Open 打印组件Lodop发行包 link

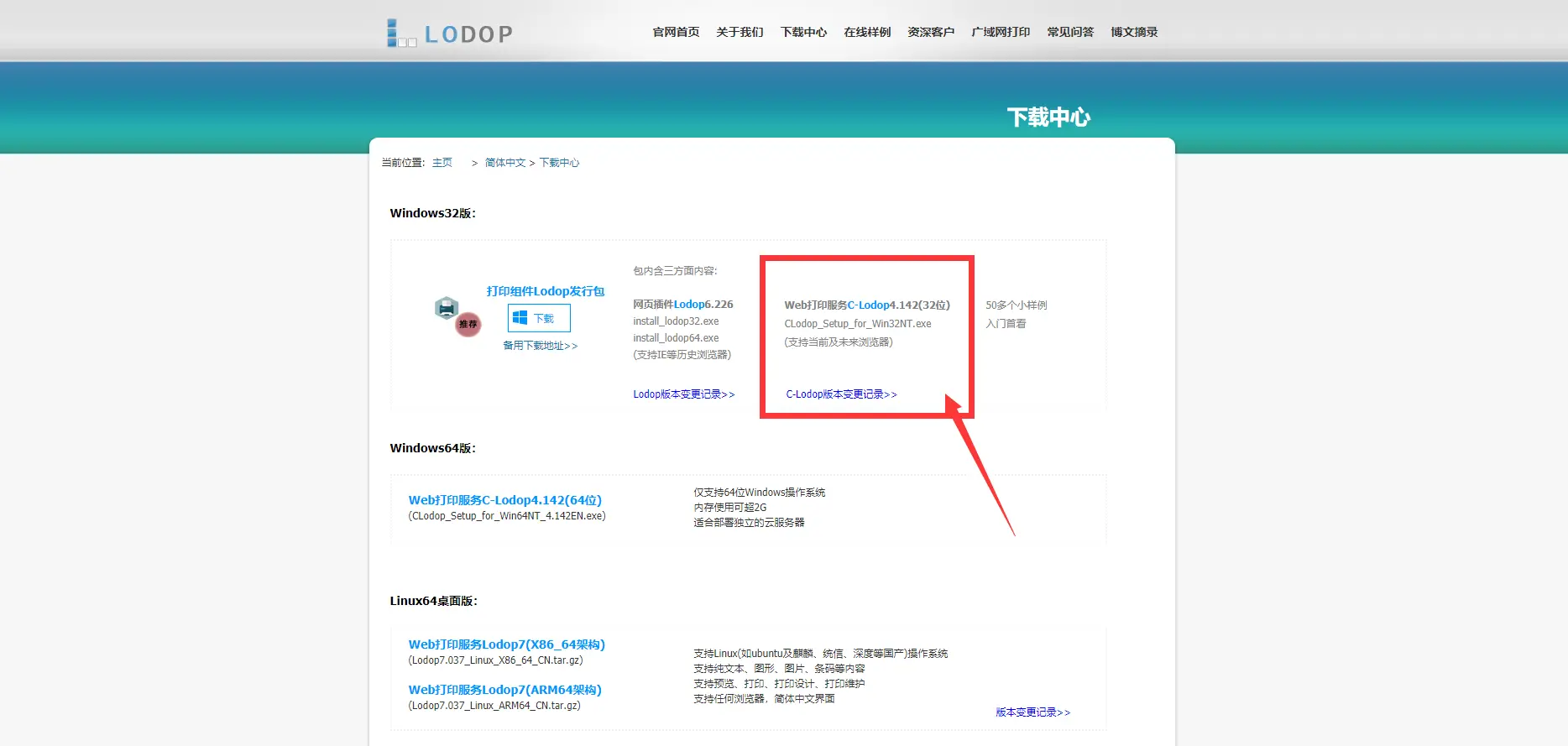click(x=546, y=291)
